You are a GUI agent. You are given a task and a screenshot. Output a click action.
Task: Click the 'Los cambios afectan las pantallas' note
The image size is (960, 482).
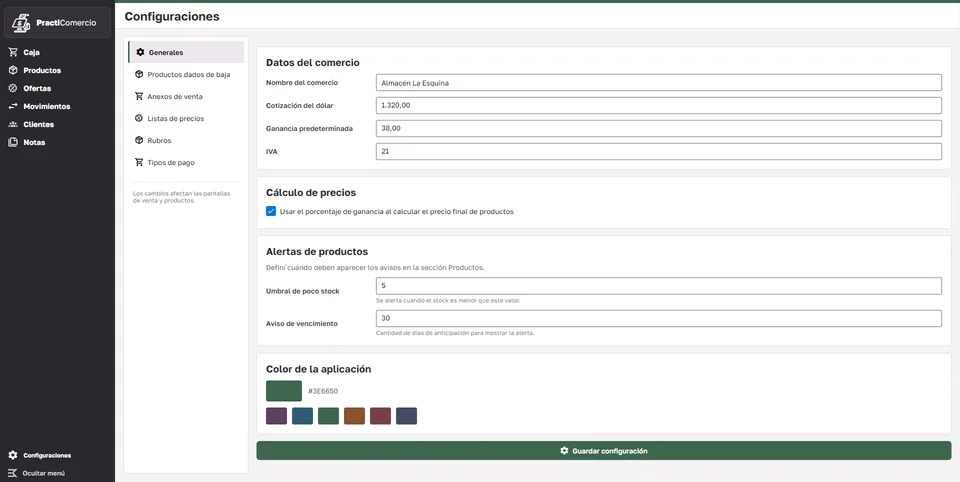[182, 197]
